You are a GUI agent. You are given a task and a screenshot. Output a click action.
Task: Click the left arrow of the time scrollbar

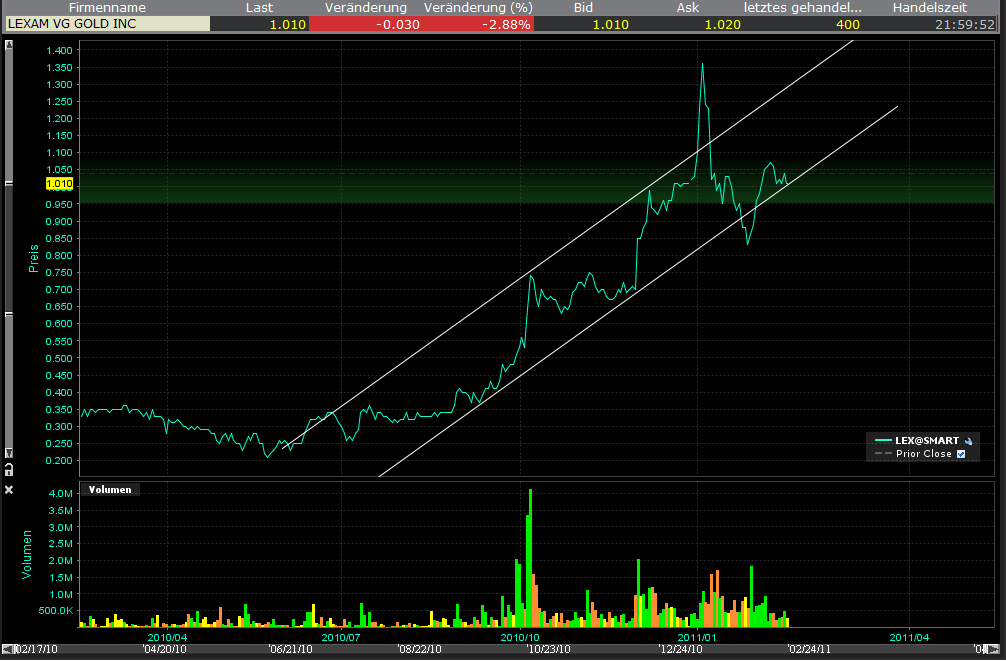7,649
